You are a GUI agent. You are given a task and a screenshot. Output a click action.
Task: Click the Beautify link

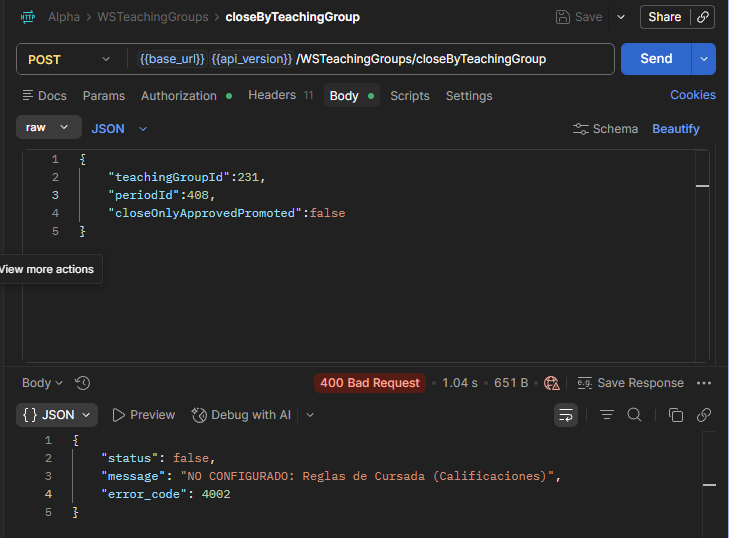676,129
